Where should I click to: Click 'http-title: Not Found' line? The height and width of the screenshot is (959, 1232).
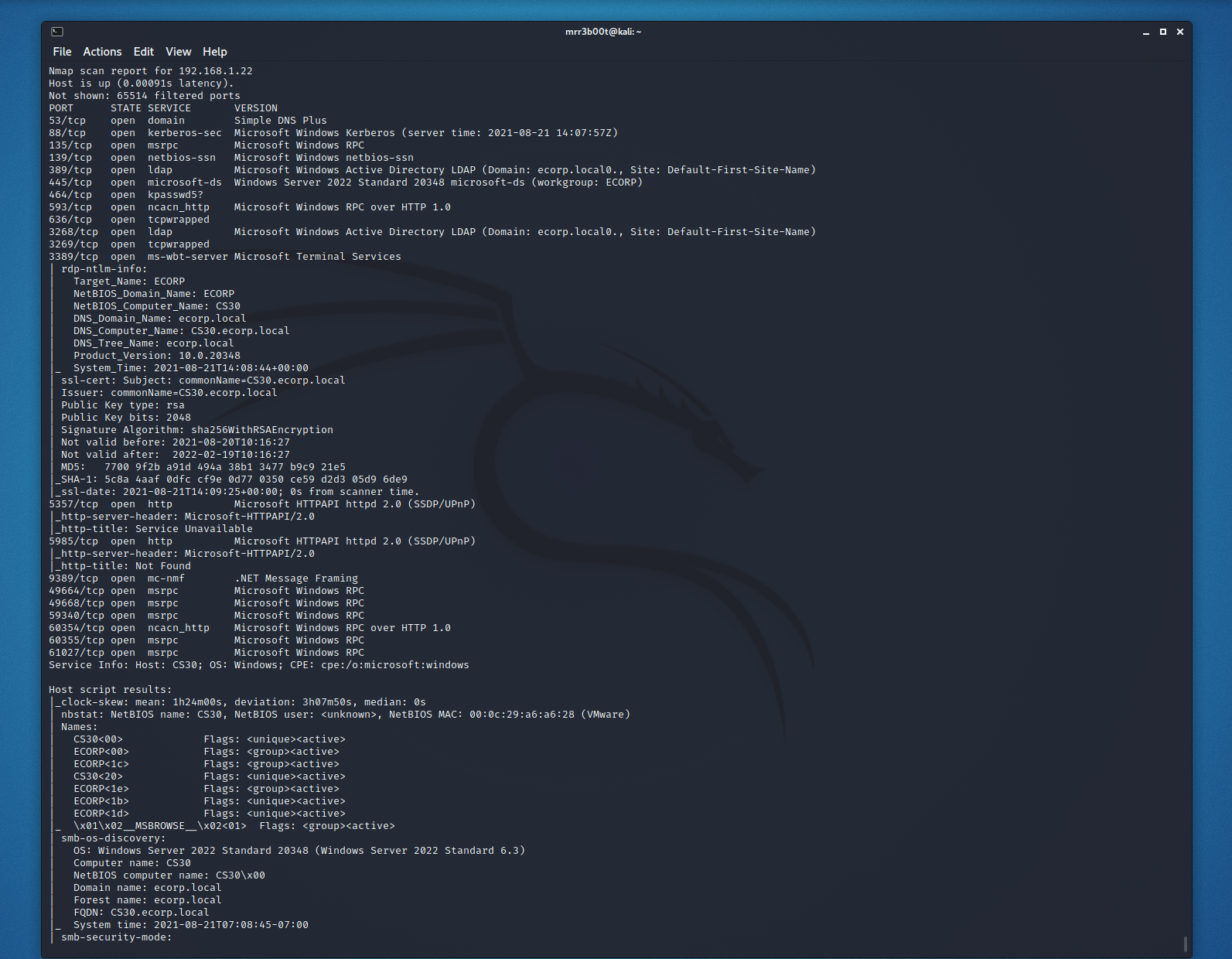point(123,566)
